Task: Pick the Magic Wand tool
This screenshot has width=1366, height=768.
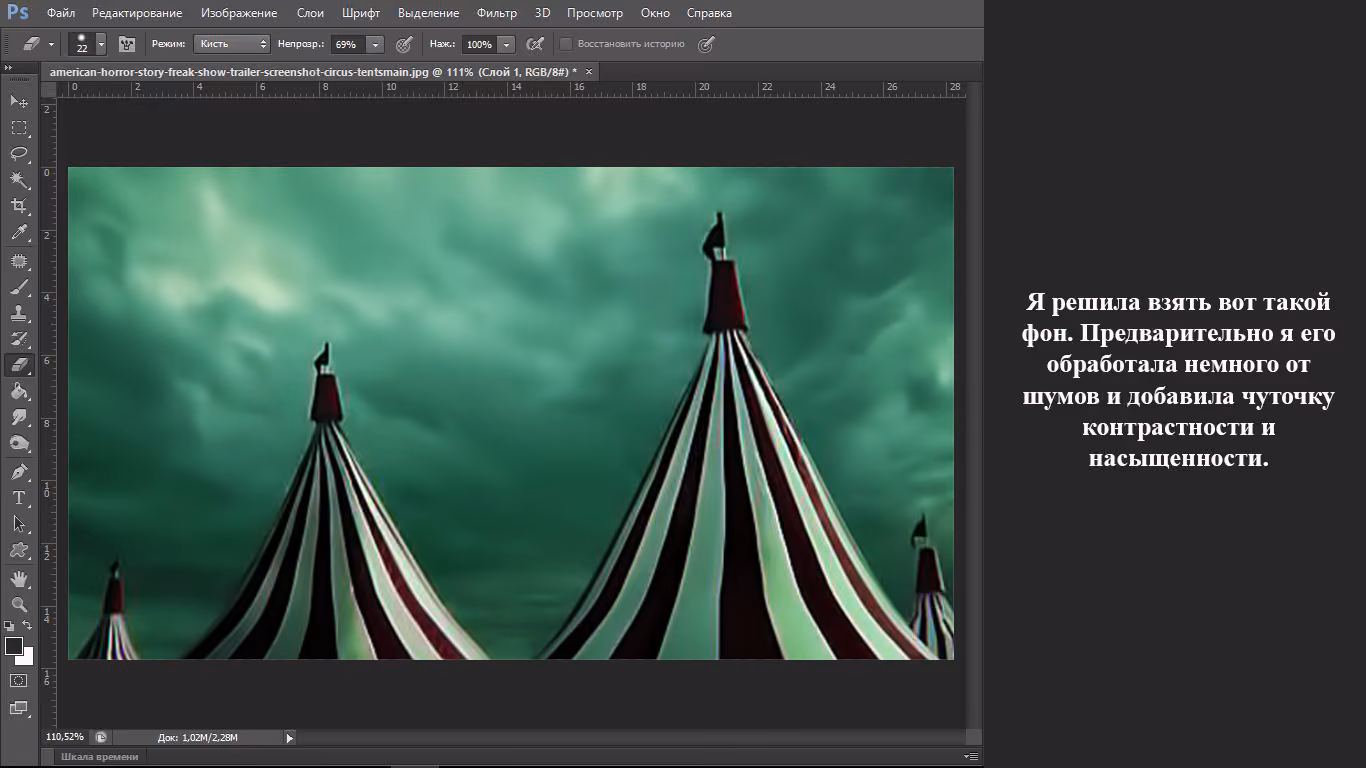Action: [19, 180]
